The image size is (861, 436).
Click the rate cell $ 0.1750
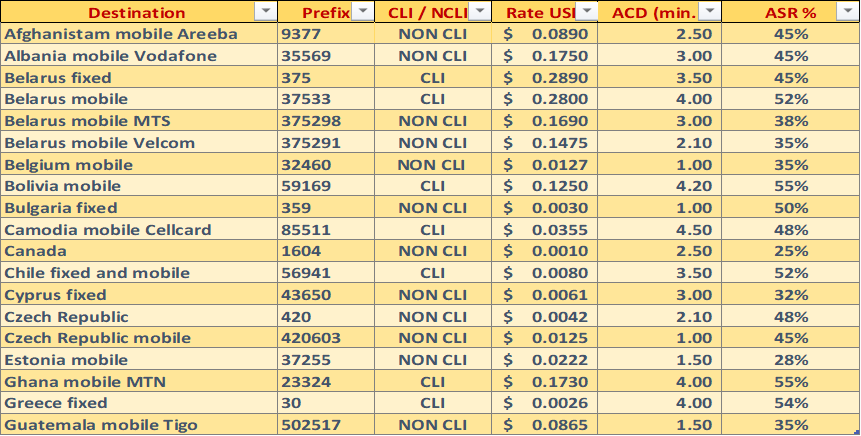click(545, 55)
